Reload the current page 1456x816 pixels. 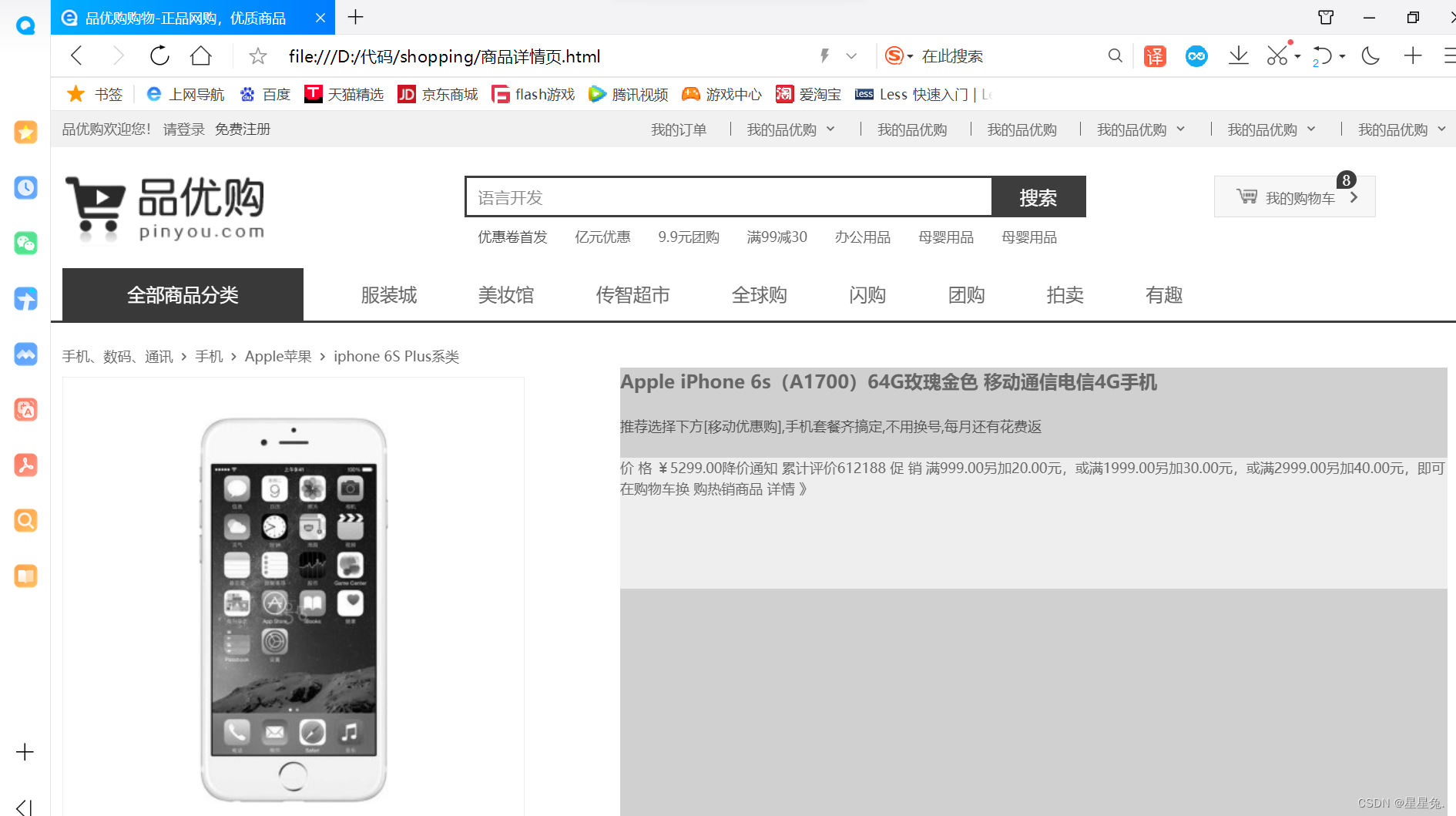(x=159, y=55)
